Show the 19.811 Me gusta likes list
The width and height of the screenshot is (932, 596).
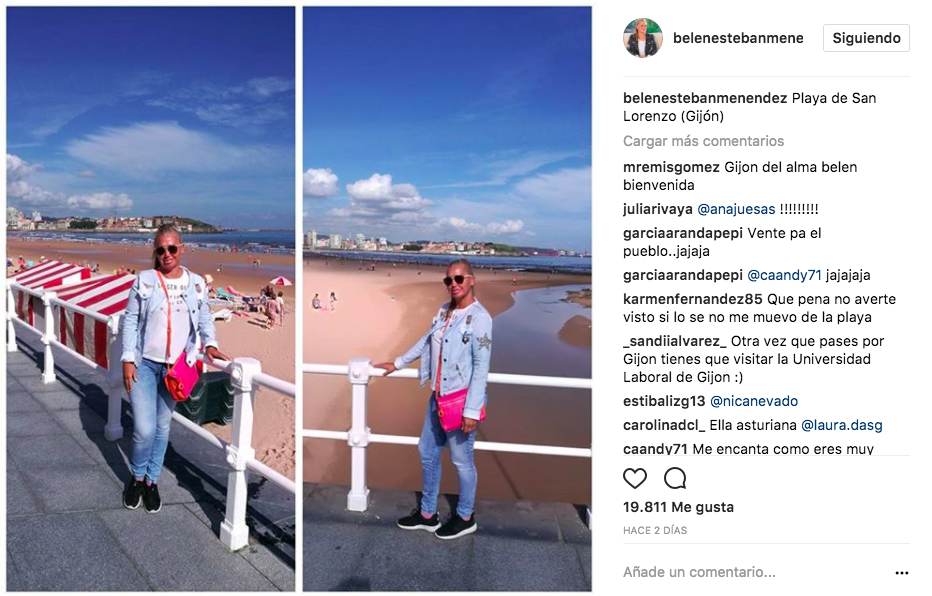678,507
